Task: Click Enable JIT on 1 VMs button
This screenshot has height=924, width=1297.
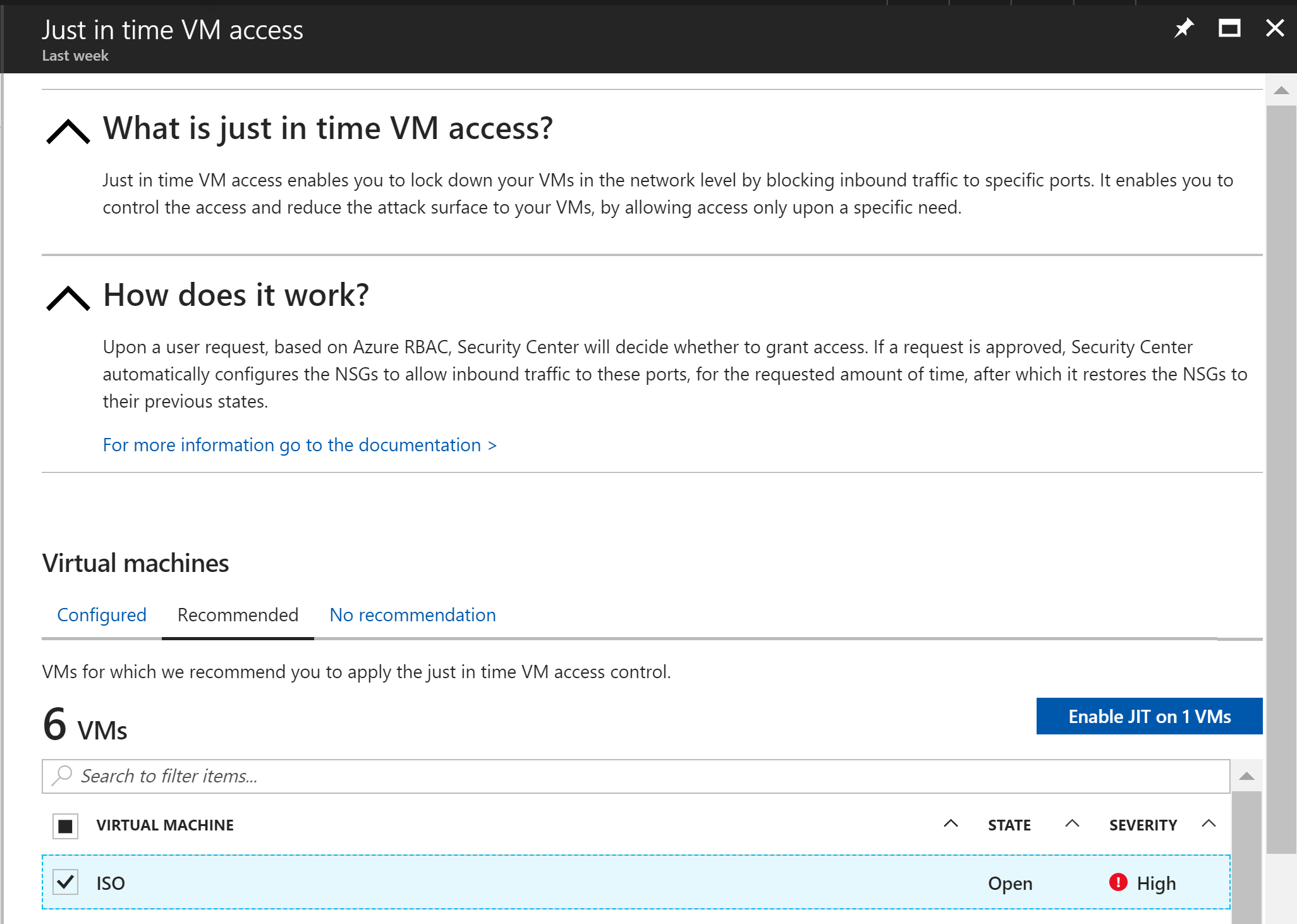Action: 1149,717
